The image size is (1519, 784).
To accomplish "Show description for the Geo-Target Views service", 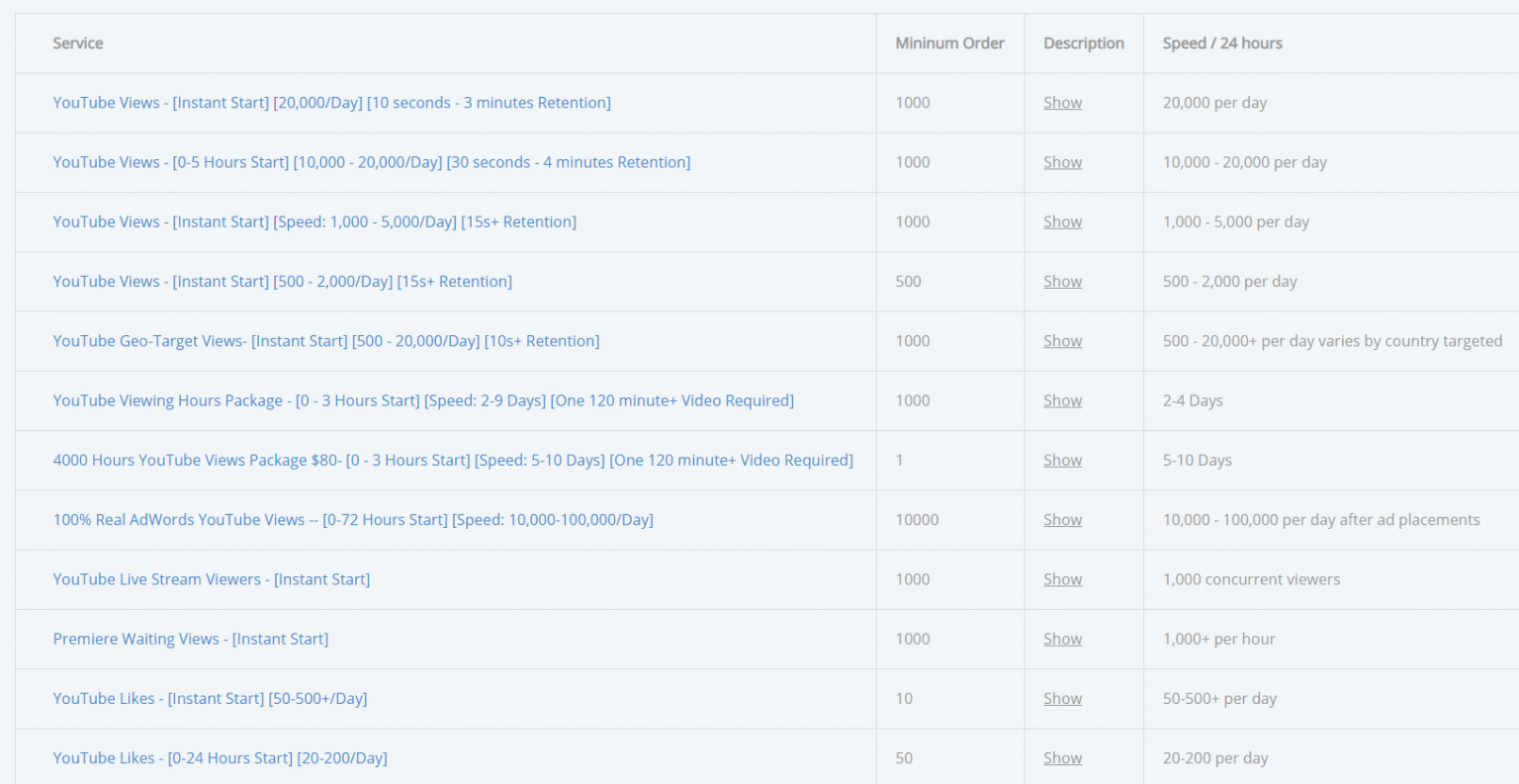I will tap(1062, 340).
